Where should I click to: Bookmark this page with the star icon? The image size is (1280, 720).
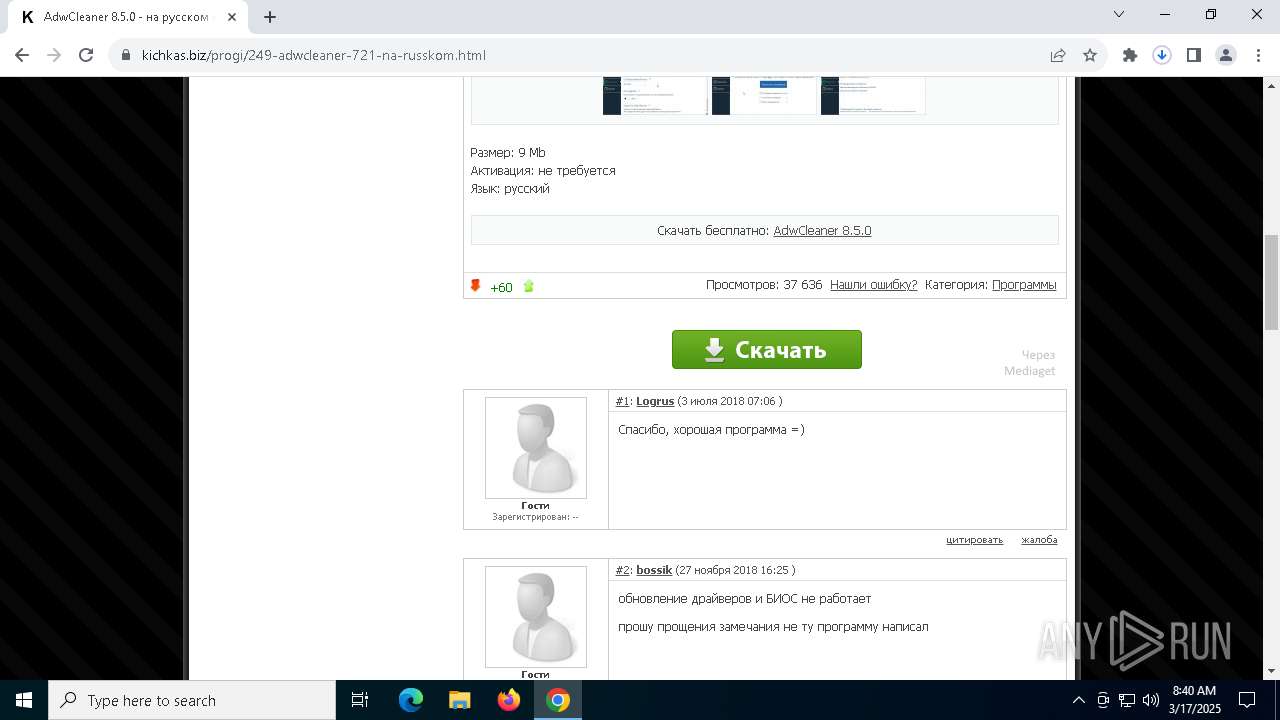tap(1090, 55)
